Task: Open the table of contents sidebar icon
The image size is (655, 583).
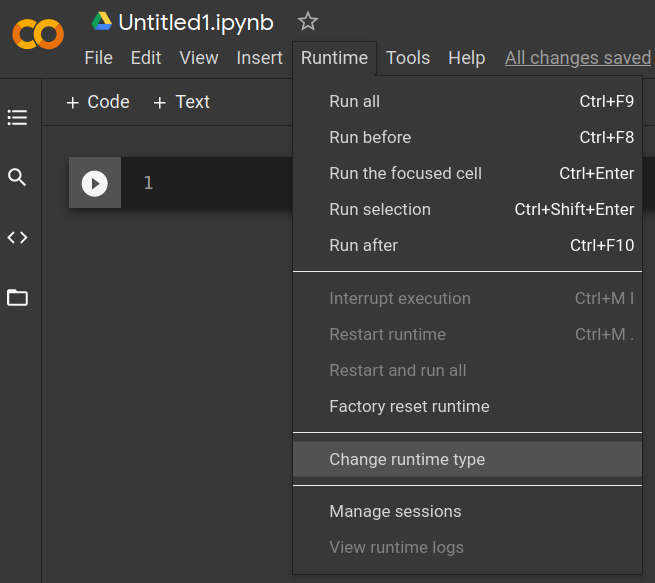Action: [x=17, y=117]
